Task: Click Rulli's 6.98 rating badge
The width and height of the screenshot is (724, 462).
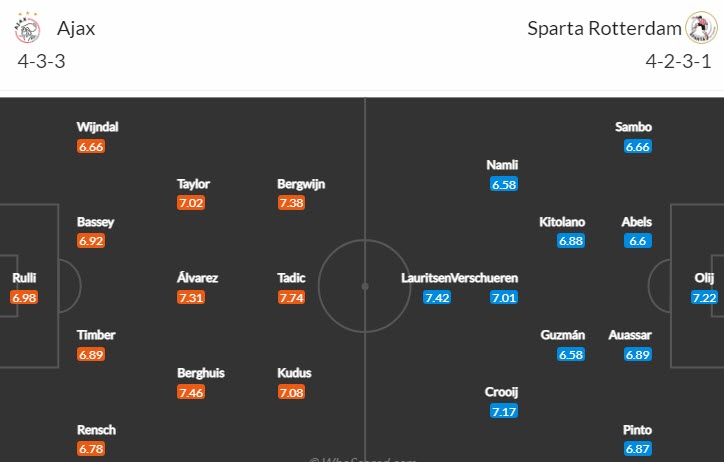Action: pos(24,298)
